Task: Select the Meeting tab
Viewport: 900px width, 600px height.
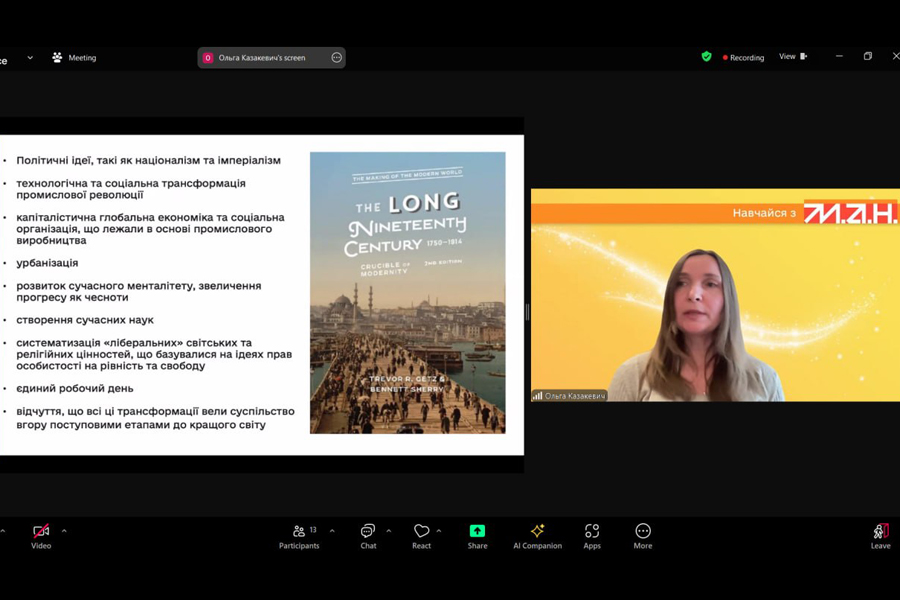Action: tap(74, 58)
